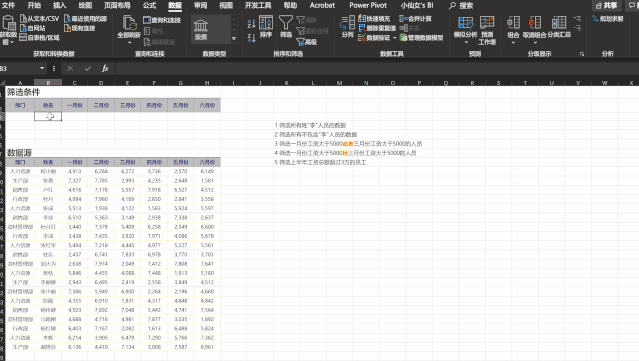
Task: Click the 筛选条件 title cell
Action: pos(23,92)
